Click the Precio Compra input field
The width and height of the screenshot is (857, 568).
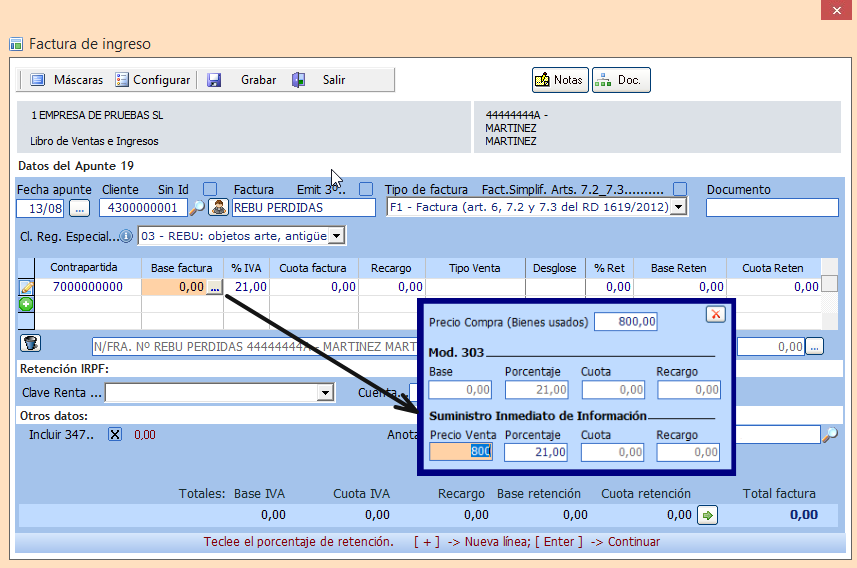pyautogui.click(x=626, y=321)
